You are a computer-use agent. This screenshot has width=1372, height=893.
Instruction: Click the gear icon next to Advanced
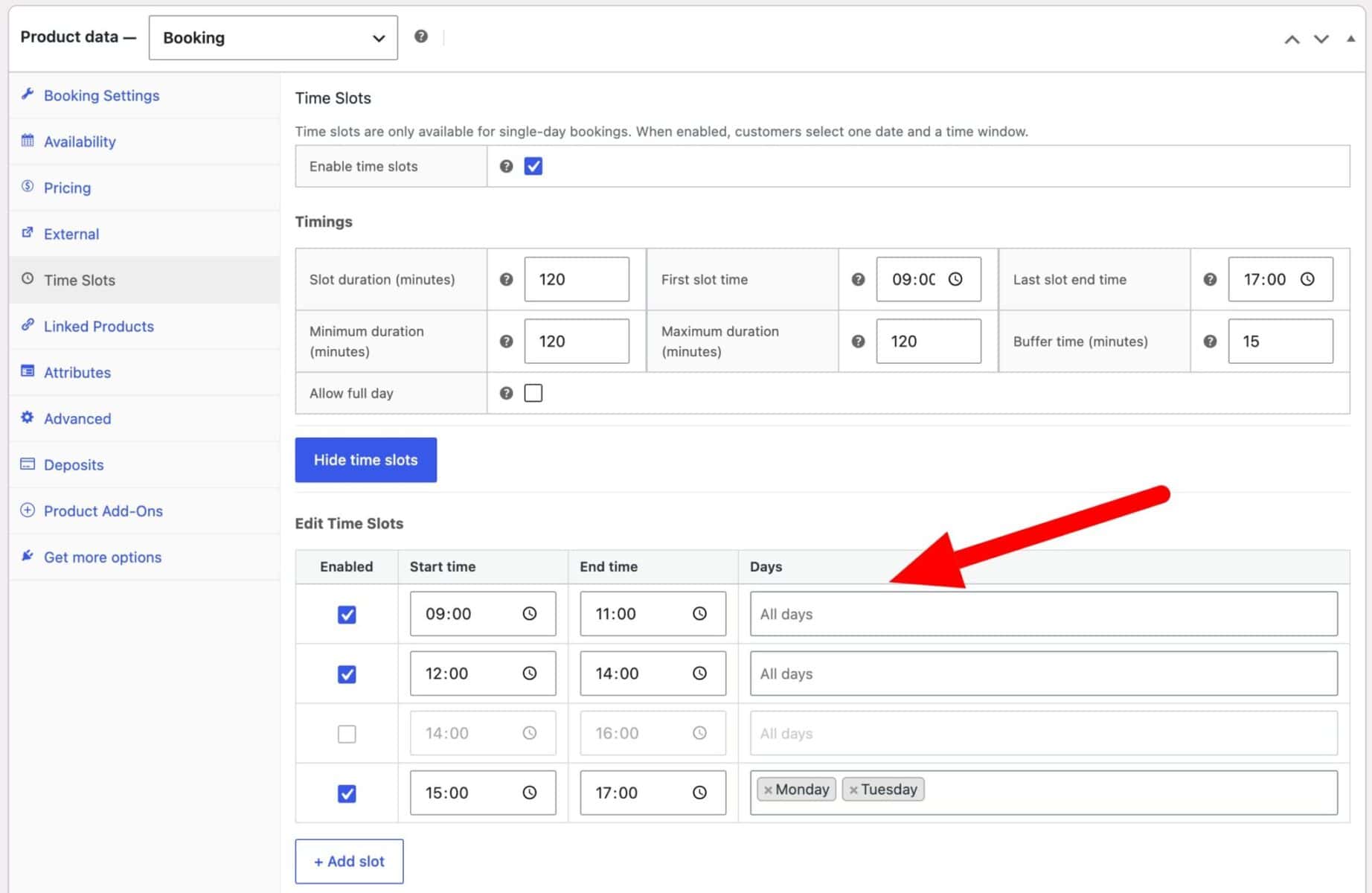point(28,417)
